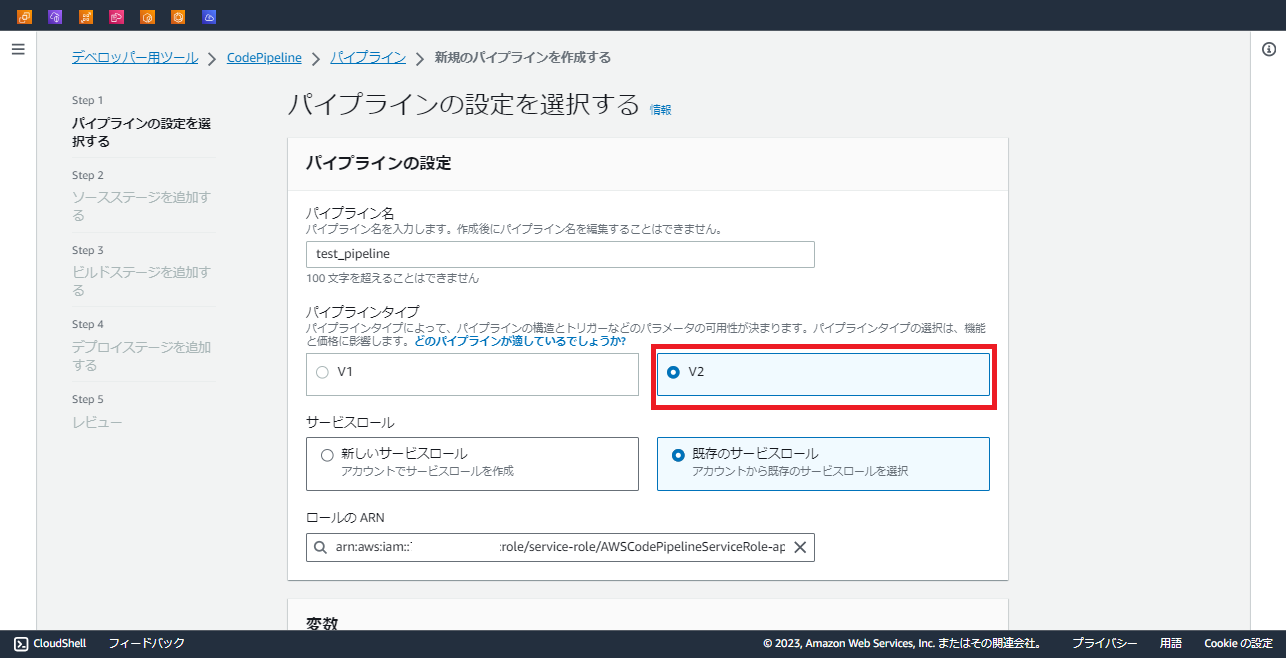Open the orange hexagon service shortcut

pyautogui.click(x=178, y=17)
